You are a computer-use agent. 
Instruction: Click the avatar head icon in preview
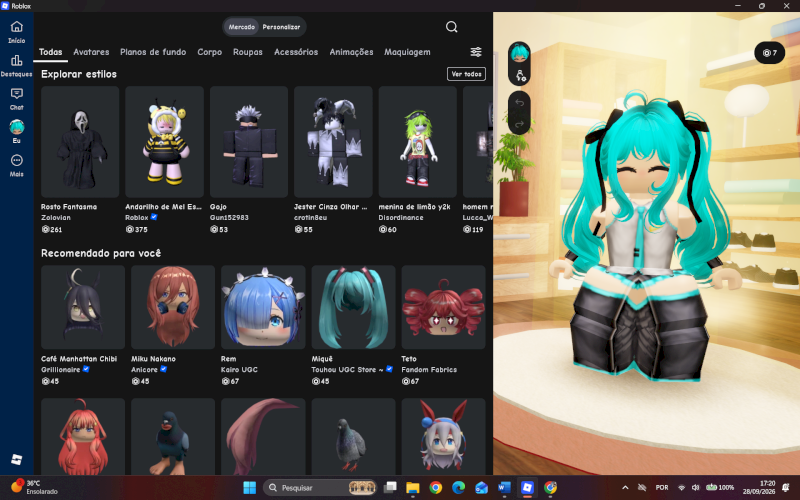click(x=519, y=53)
